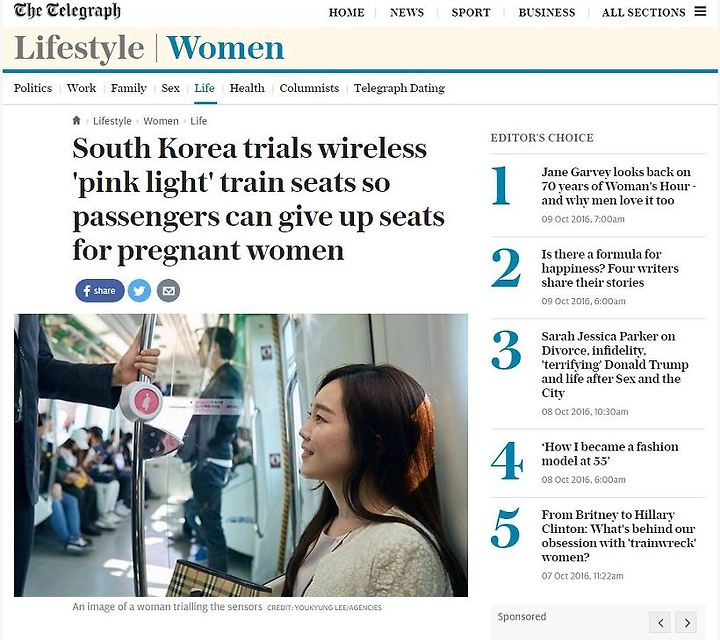Image resolution: width=720 pixels, height=640 pixels.
Task: Open Sarah Jessica Parker article
Action: click(x=614, y=364)
